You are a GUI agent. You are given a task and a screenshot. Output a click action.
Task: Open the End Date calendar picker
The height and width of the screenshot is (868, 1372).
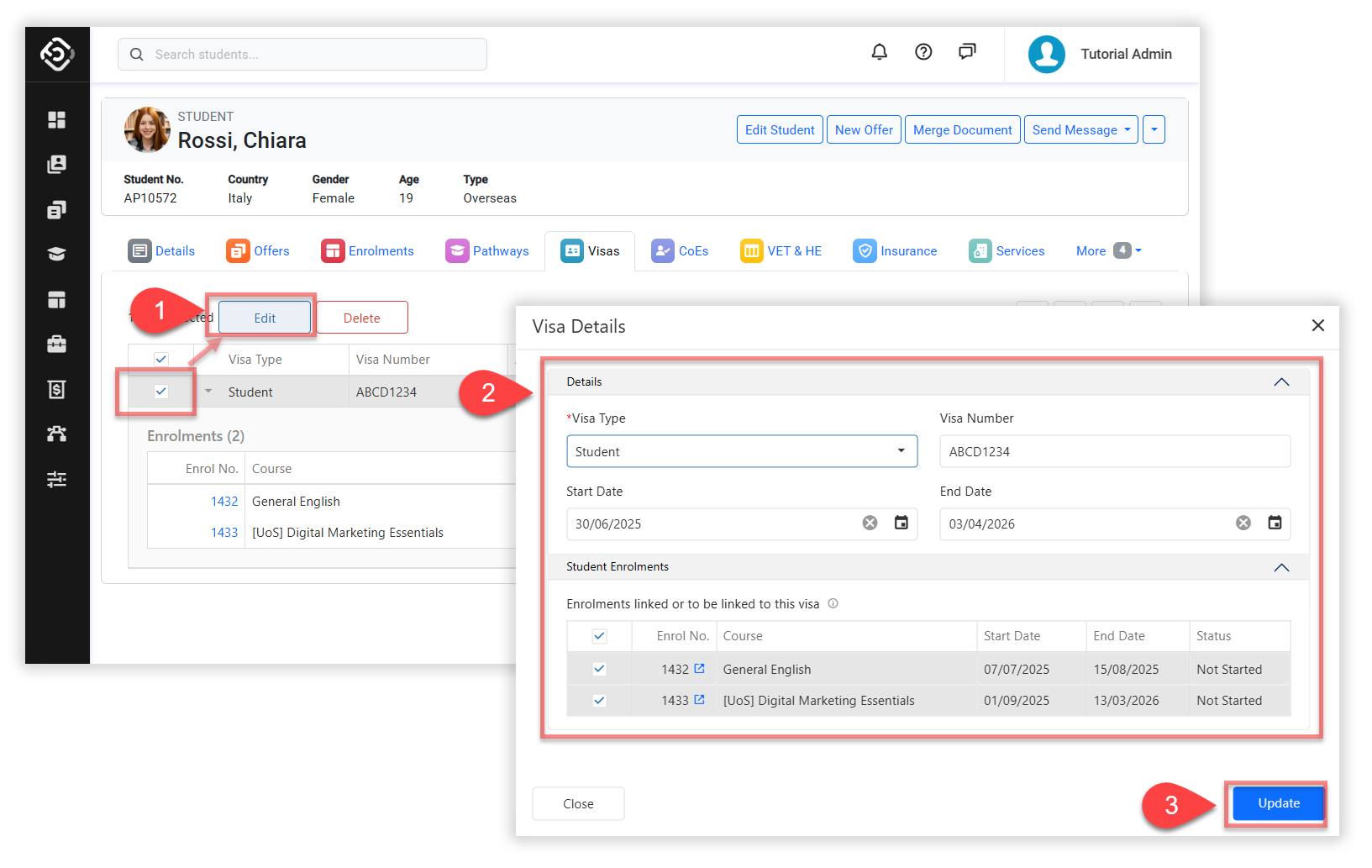point(1275,523)
